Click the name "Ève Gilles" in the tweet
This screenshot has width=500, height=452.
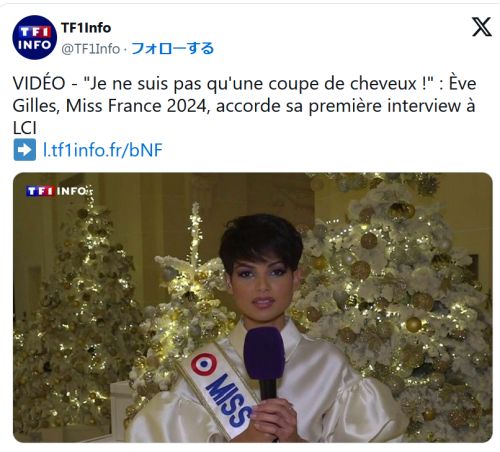click(244, 95)
